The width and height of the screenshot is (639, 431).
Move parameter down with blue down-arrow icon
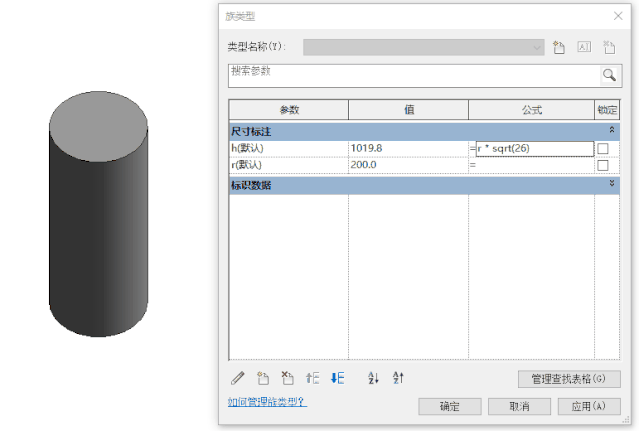tap(337, 378)
